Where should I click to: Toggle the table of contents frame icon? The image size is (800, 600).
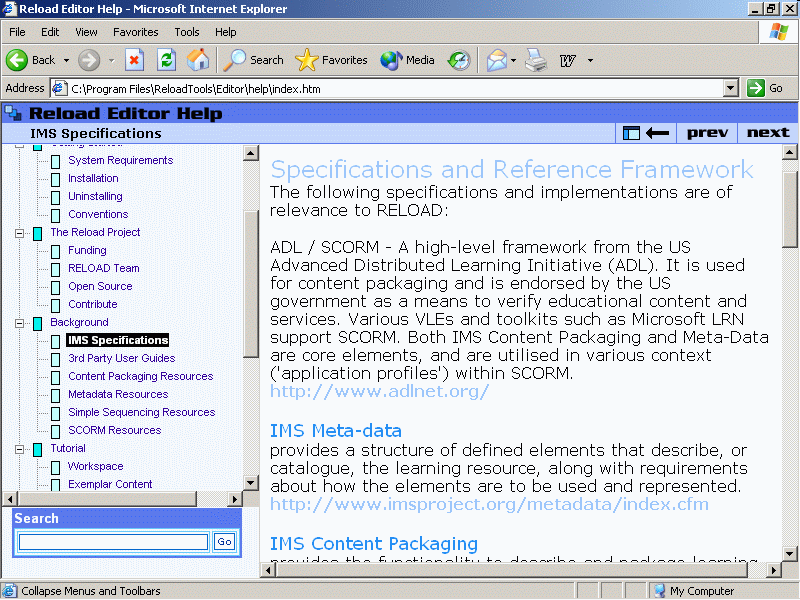[631, 133]
